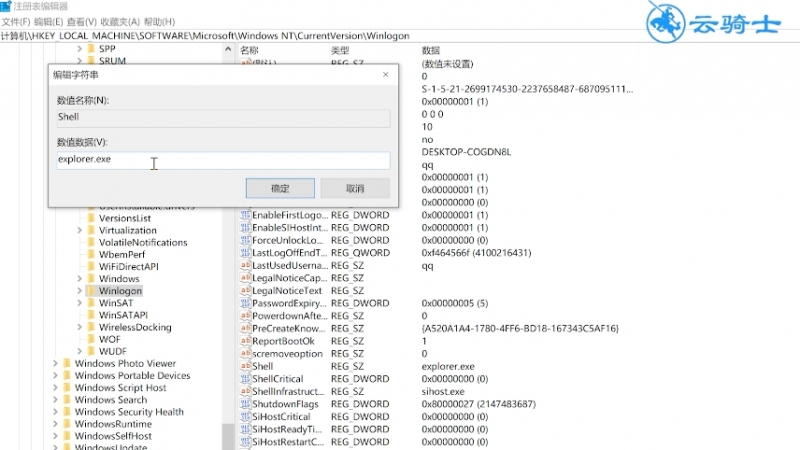Expand the WirelessDocking key arrow
Screen dimensions: 800x450
coord(80,327)
